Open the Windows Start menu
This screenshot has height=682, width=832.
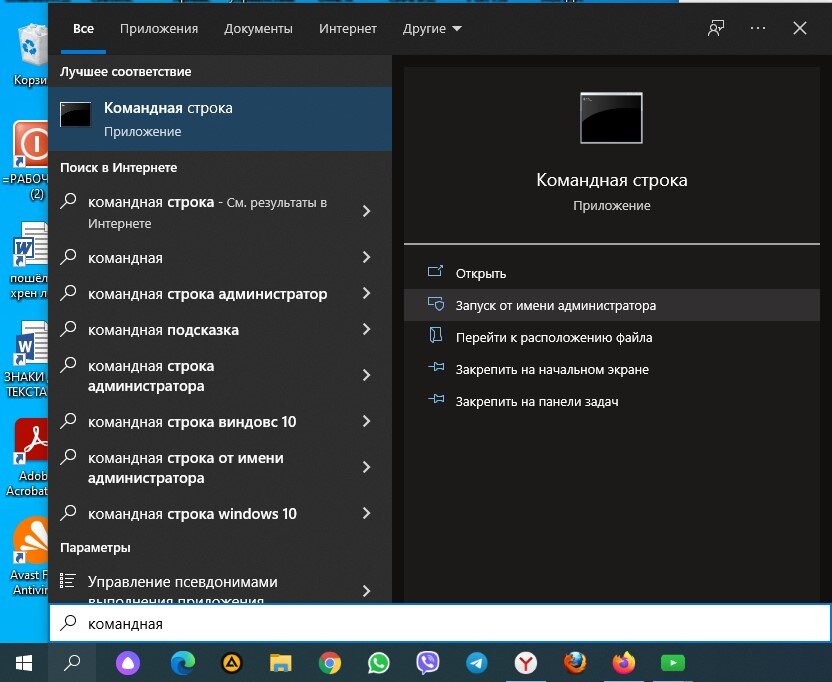click(x=24, y=662)
